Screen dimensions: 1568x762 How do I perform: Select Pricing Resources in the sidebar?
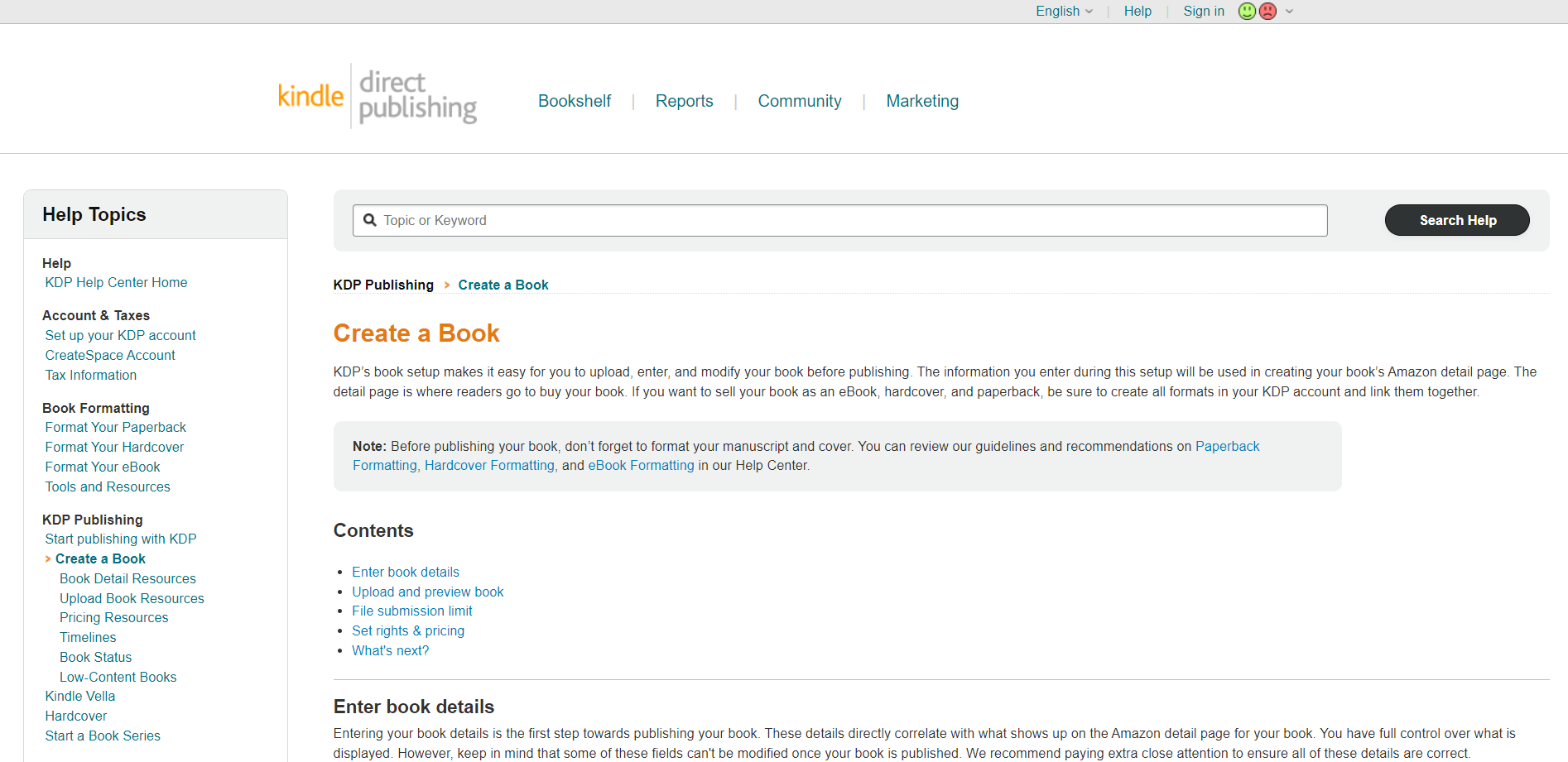tap(113, 617)
